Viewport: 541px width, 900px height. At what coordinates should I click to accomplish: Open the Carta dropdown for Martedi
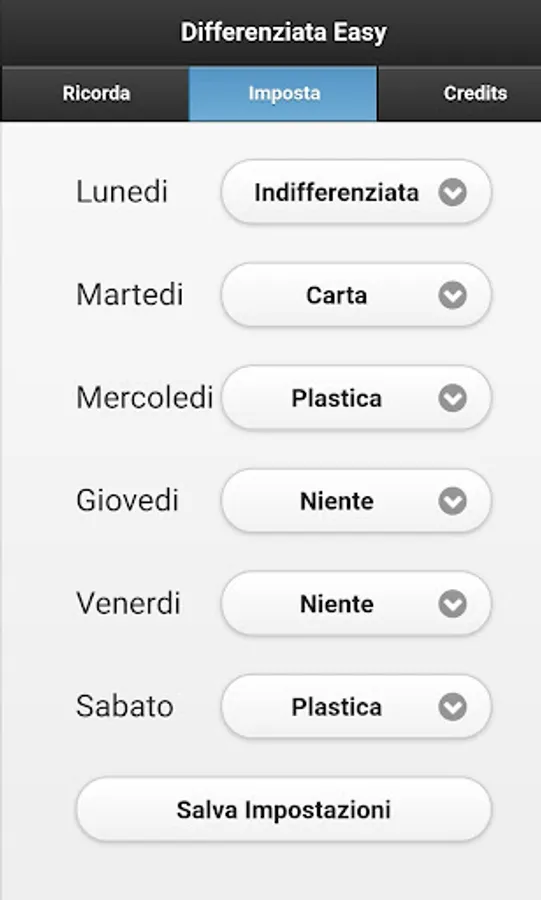click(356, 295)
